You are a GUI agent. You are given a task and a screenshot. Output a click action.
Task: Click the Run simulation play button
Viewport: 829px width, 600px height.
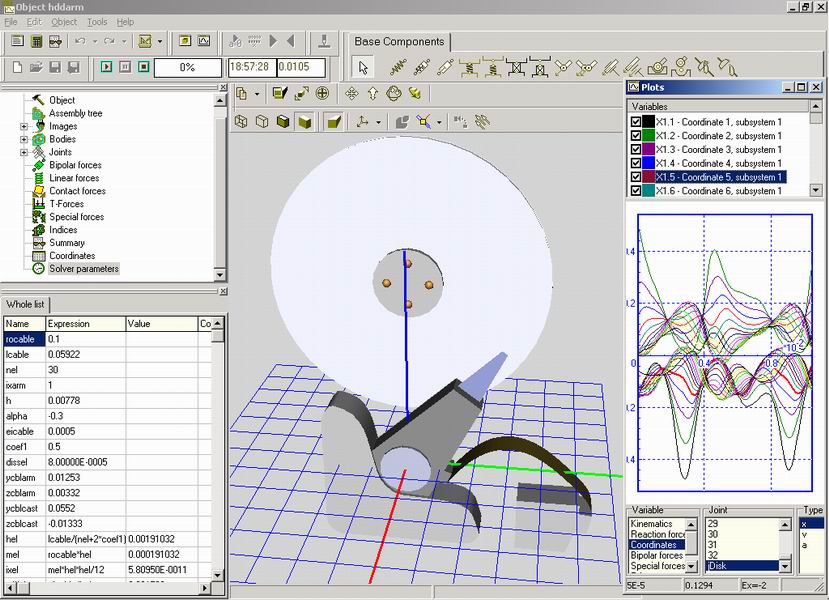pos(107,67)
